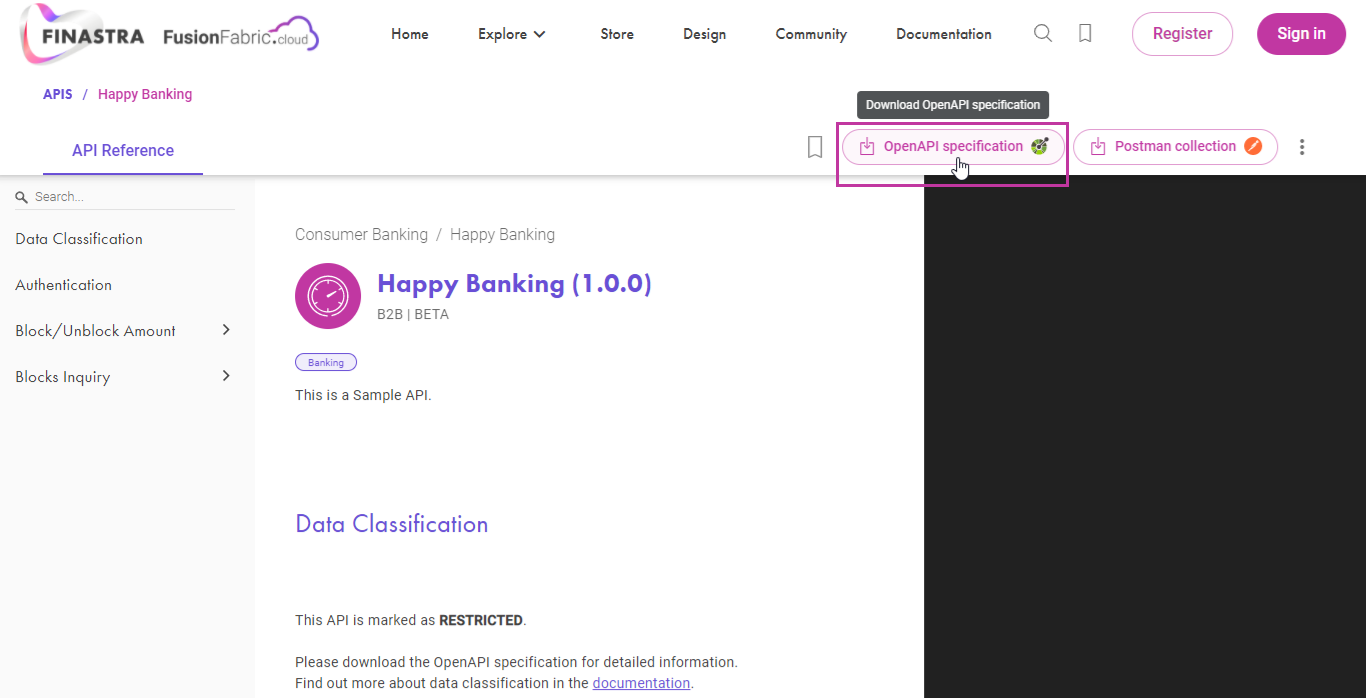Click the bookmark icon in top navigation bar
Image resolution: width=1366 pixels, height=698 pixels.
tap(1085, 33)
